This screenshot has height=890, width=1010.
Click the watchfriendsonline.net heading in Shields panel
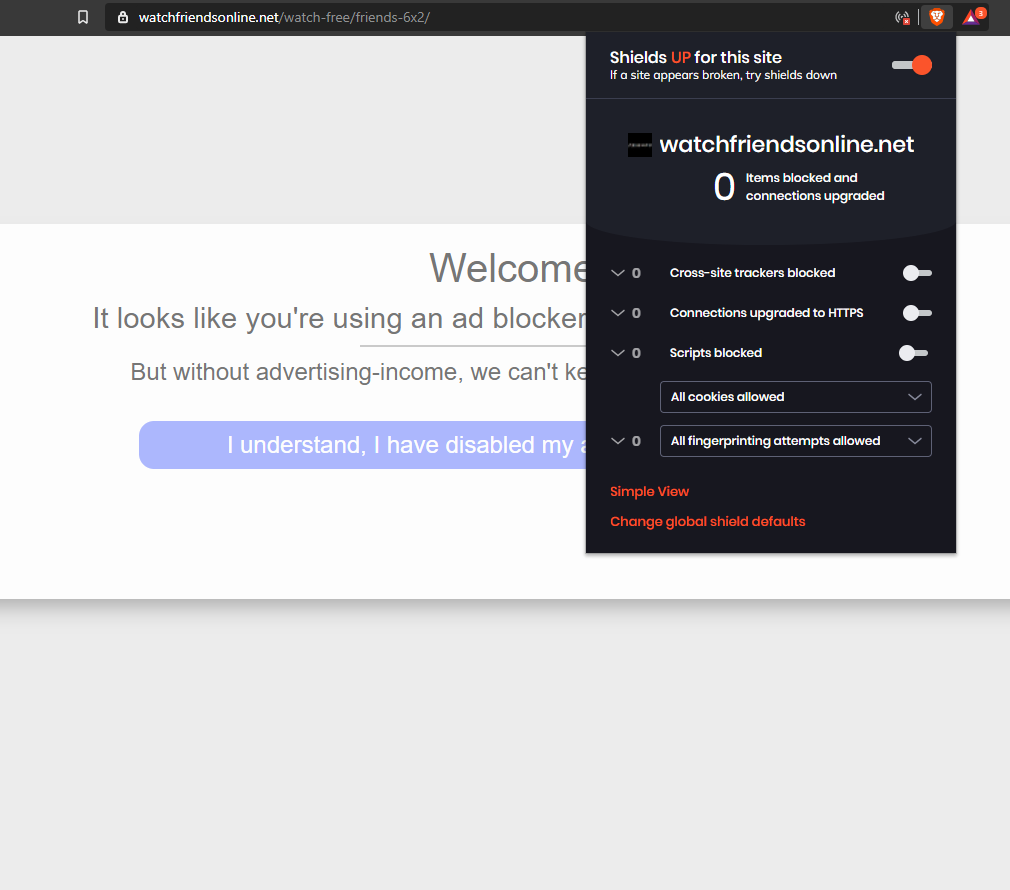pos(786,144)
